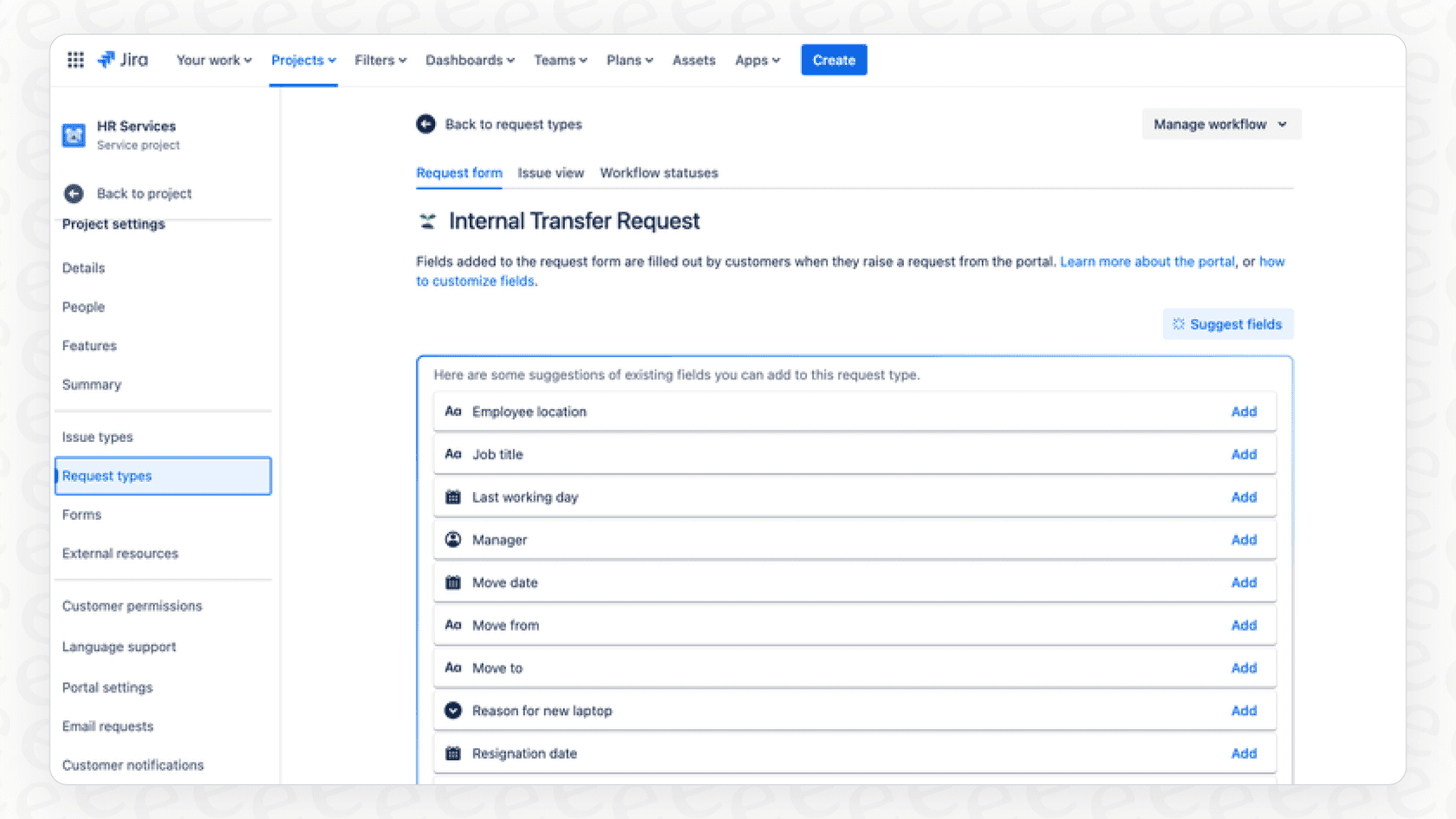Click the calendar icon beside Last working day

[452, 497]
